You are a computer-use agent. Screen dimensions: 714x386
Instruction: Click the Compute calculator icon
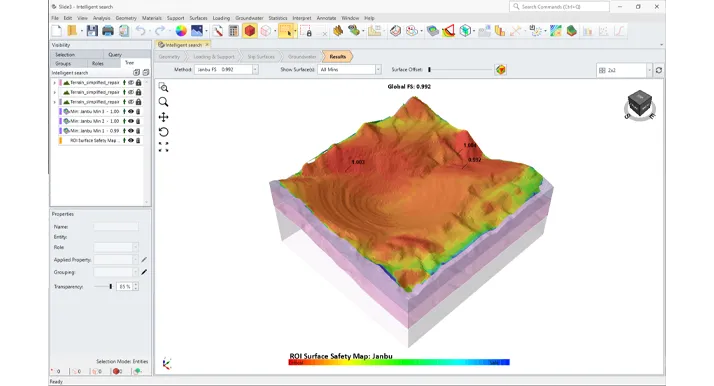point(234,31)
